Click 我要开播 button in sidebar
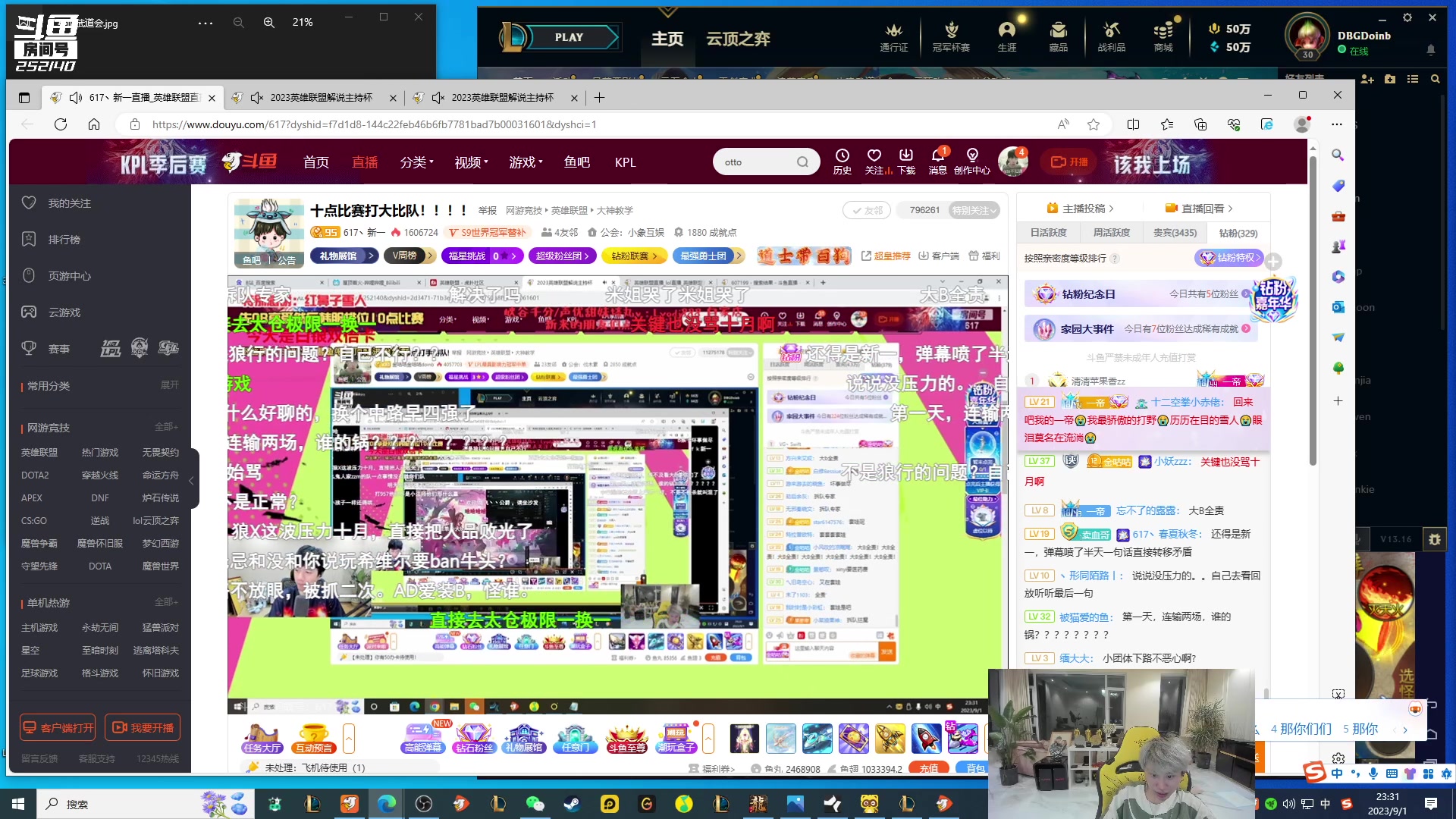Screen dimensions: 1456x819 click(x=143, y=727)
